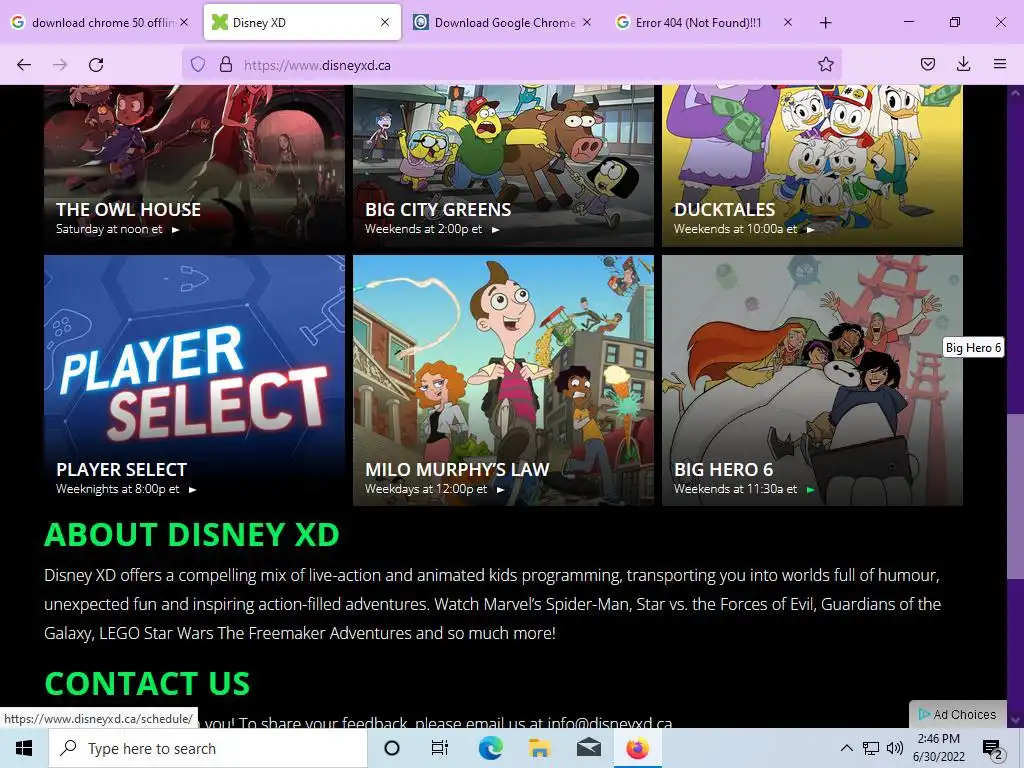This screenshot has height=768, width=1024.
Task: Click arrow beside Weekends at 2:00p et
Action: point(495,230)
